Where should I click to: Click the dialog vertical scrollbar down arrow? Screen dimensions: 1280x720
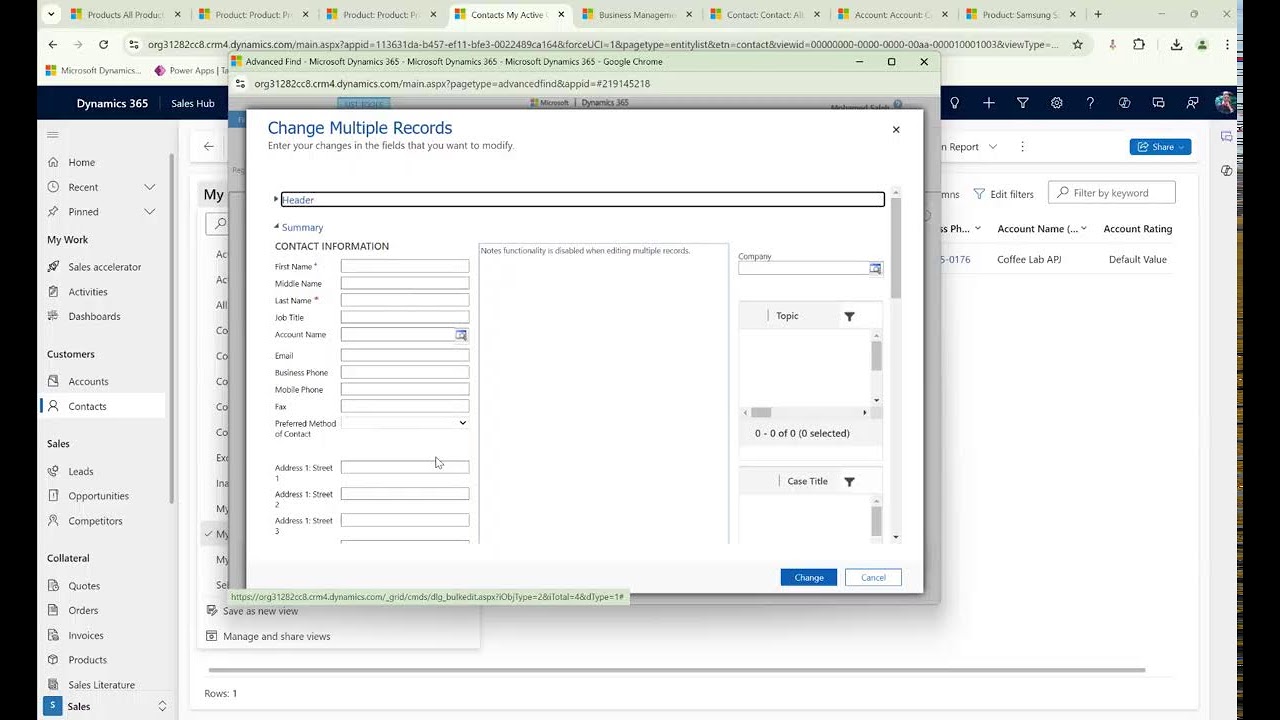pyautogui.click(x=895, y=537)
